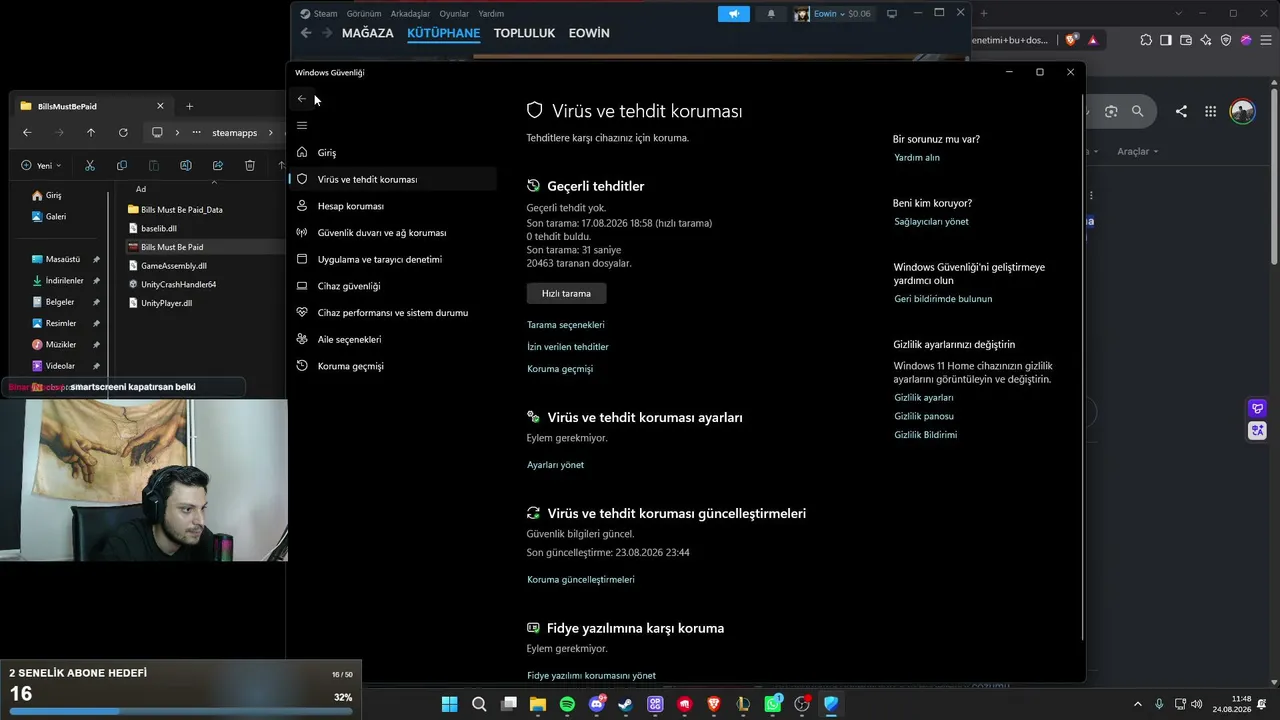
Task: Open Oyunlar menu in Steam
Action: click(454, 14)
